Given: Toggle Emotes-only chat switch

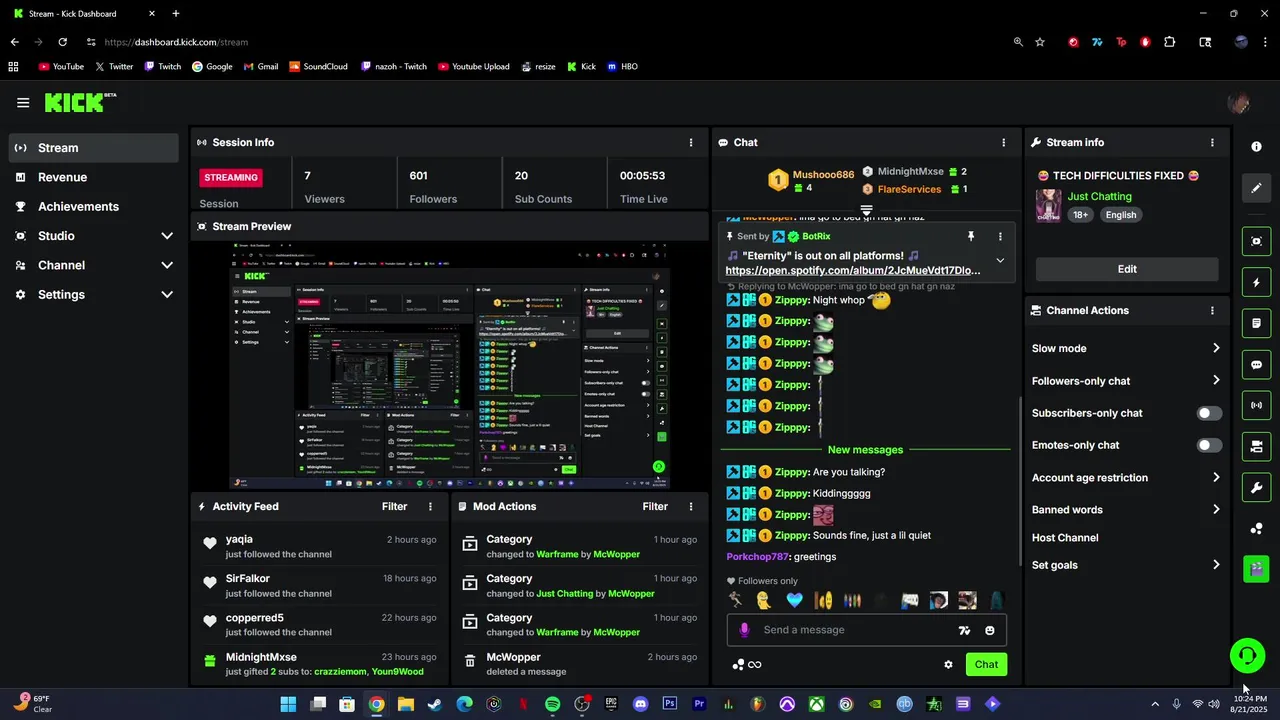Looking at the screenshot, I should click(x=1209, y=445).
